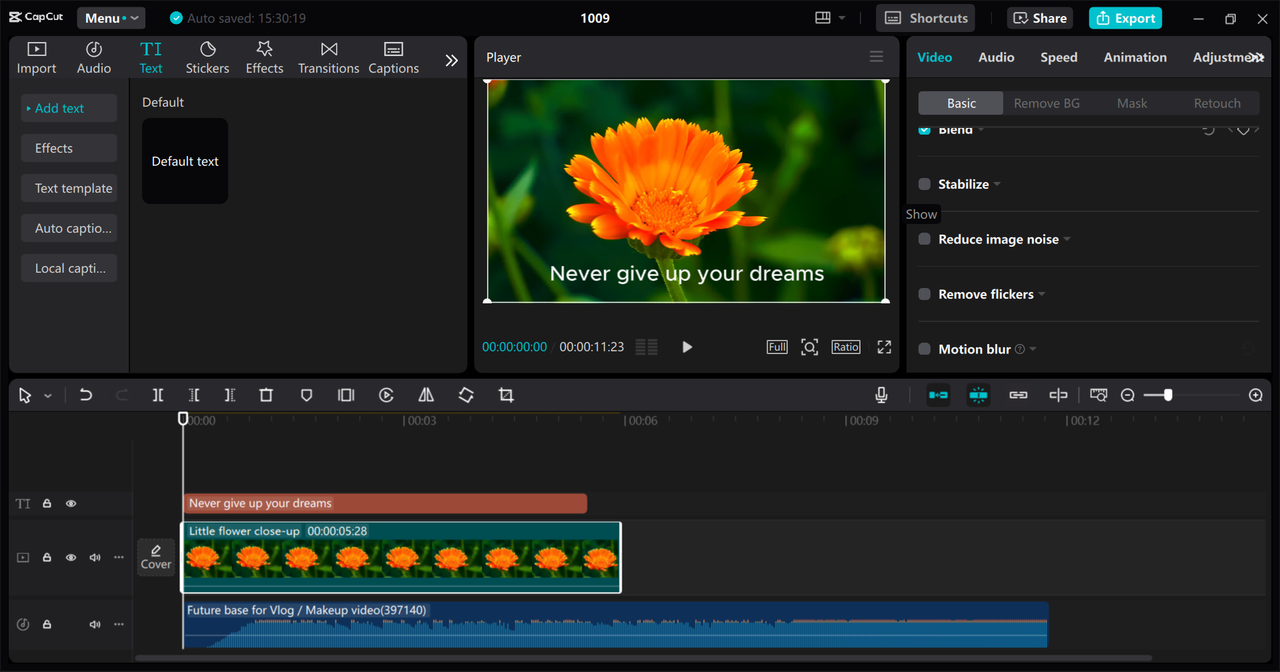
Task: Toggle the Blend checkbox
Action: (x=924, y=130)
